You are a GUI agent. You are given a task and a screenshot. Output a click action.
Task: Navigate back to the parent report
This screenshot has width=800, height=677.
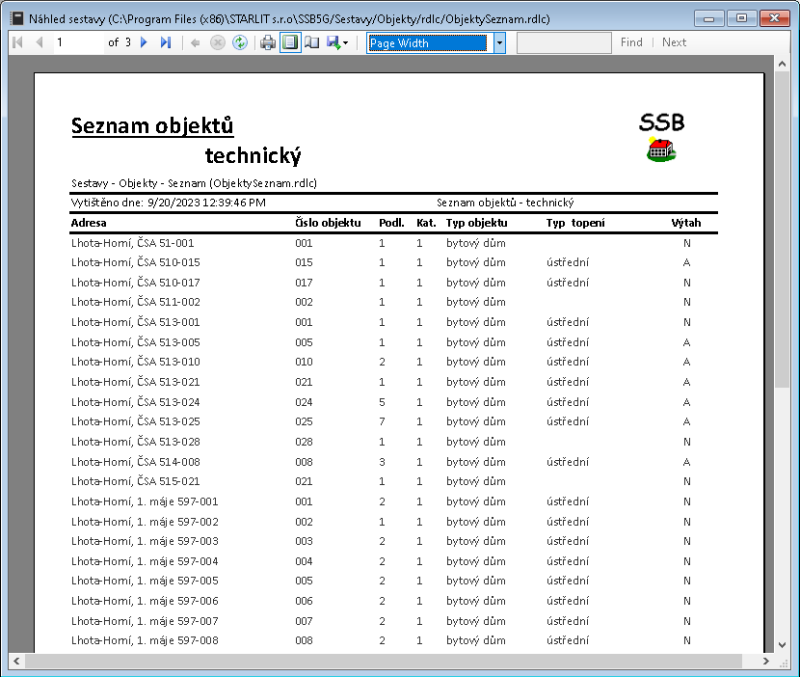coord(196,42)
